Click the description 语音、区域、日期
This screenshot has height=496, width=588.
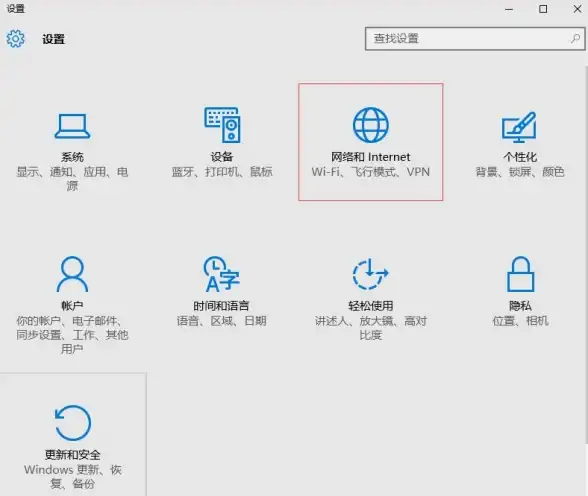coord(221,321)
